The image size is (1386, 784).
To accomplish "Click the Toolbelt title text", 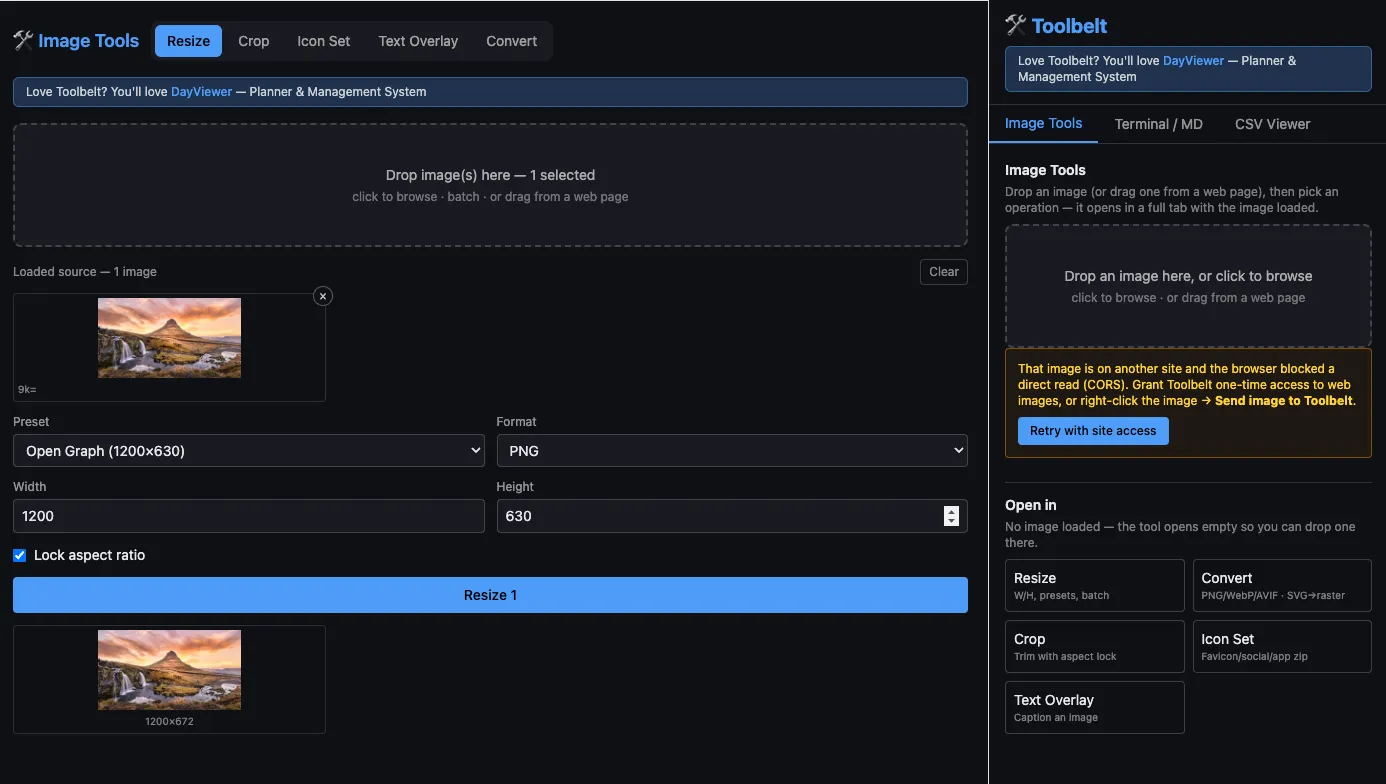I will pyautogui.click(x=1070, y=26).
